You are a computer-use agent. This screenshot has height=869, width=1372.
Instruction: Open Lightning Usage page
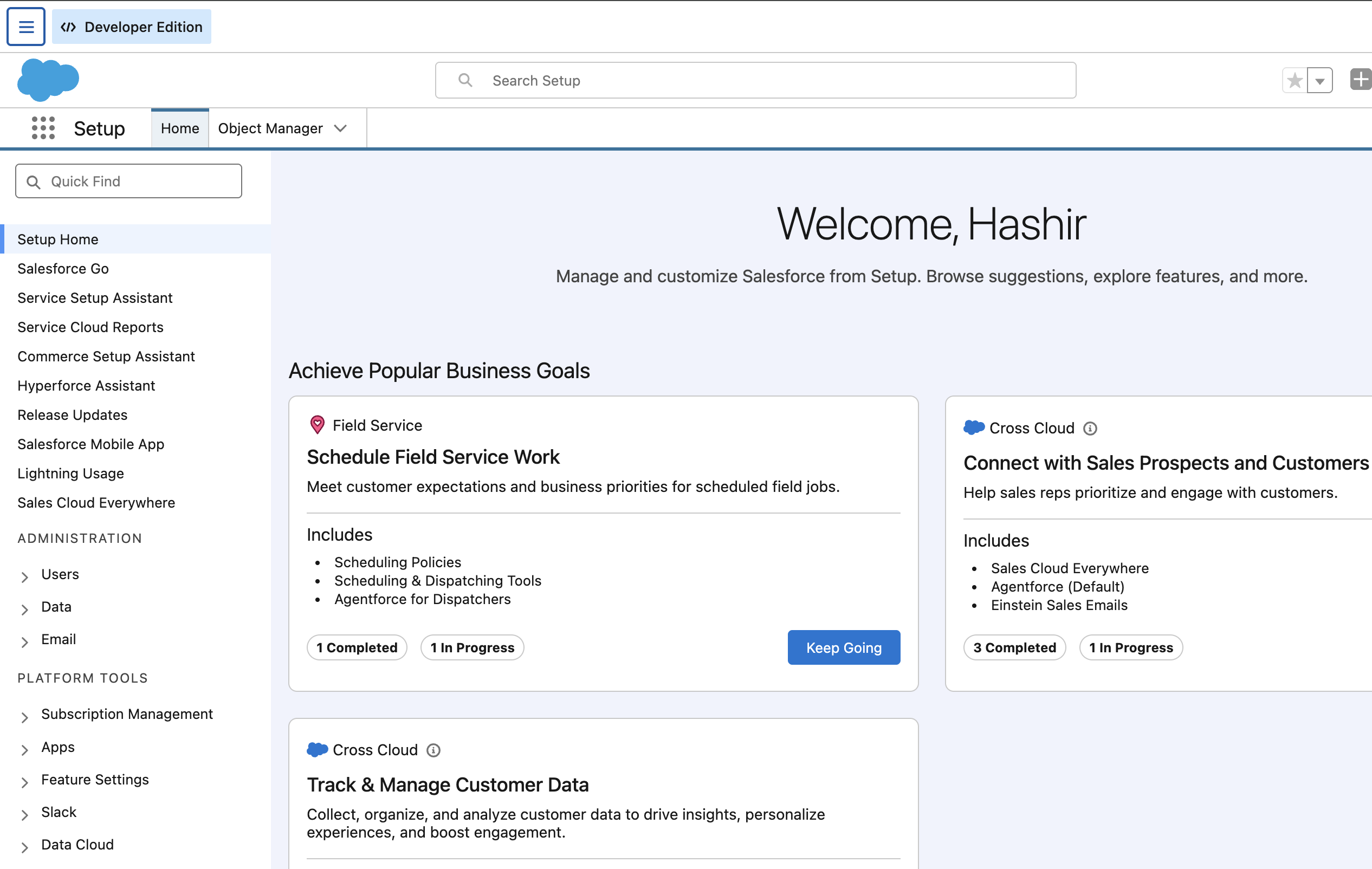tap(70, 474)
